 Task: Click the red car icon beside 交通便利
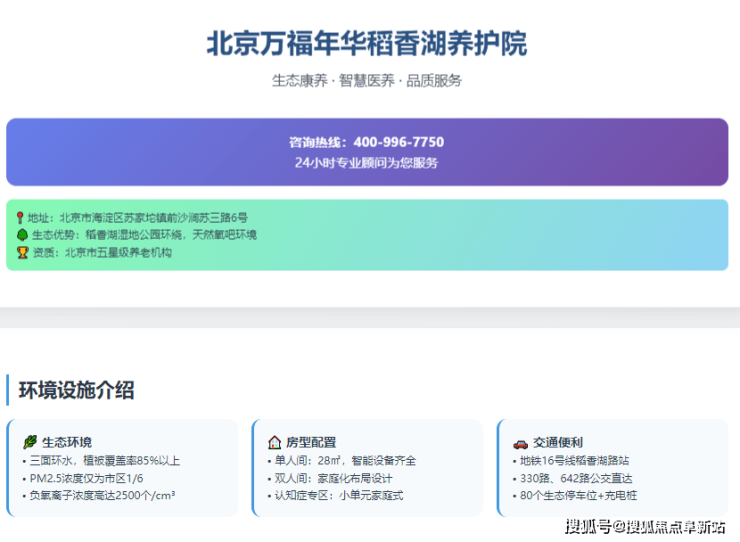coord(520,442)
